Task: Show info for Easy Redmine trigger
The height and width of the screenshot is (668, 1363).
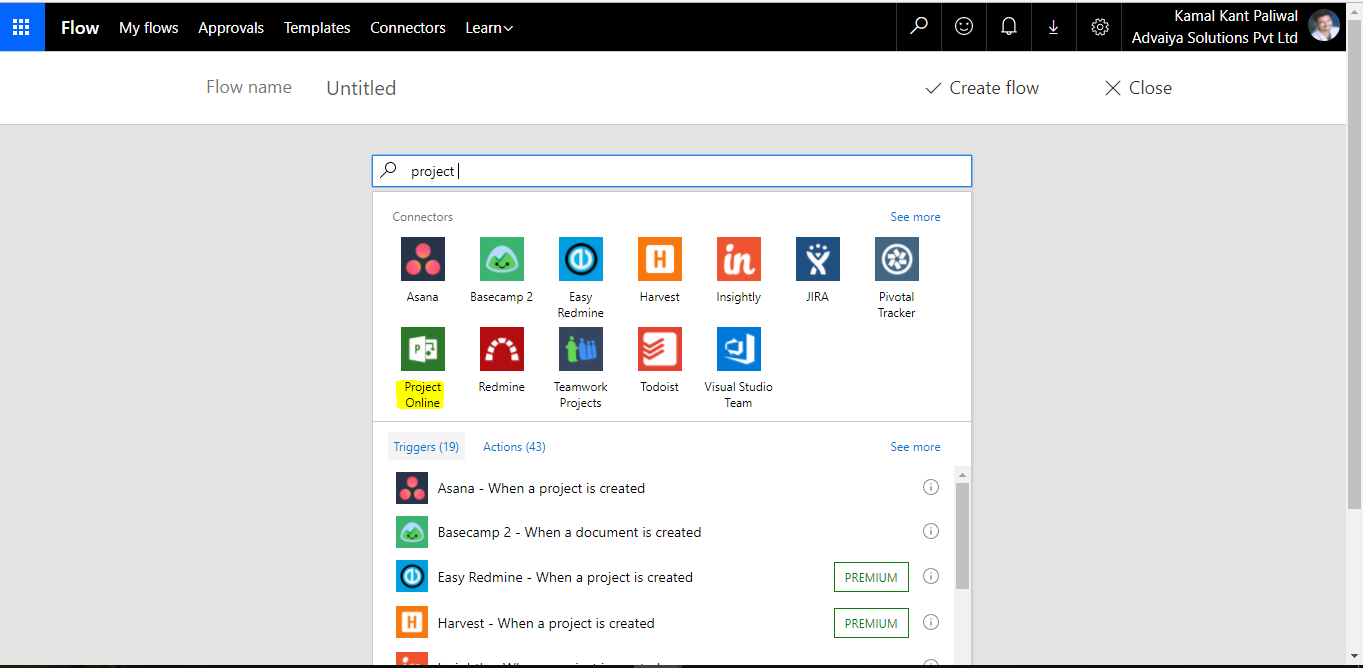Action: pyautogui.click(x=931, y=577)
